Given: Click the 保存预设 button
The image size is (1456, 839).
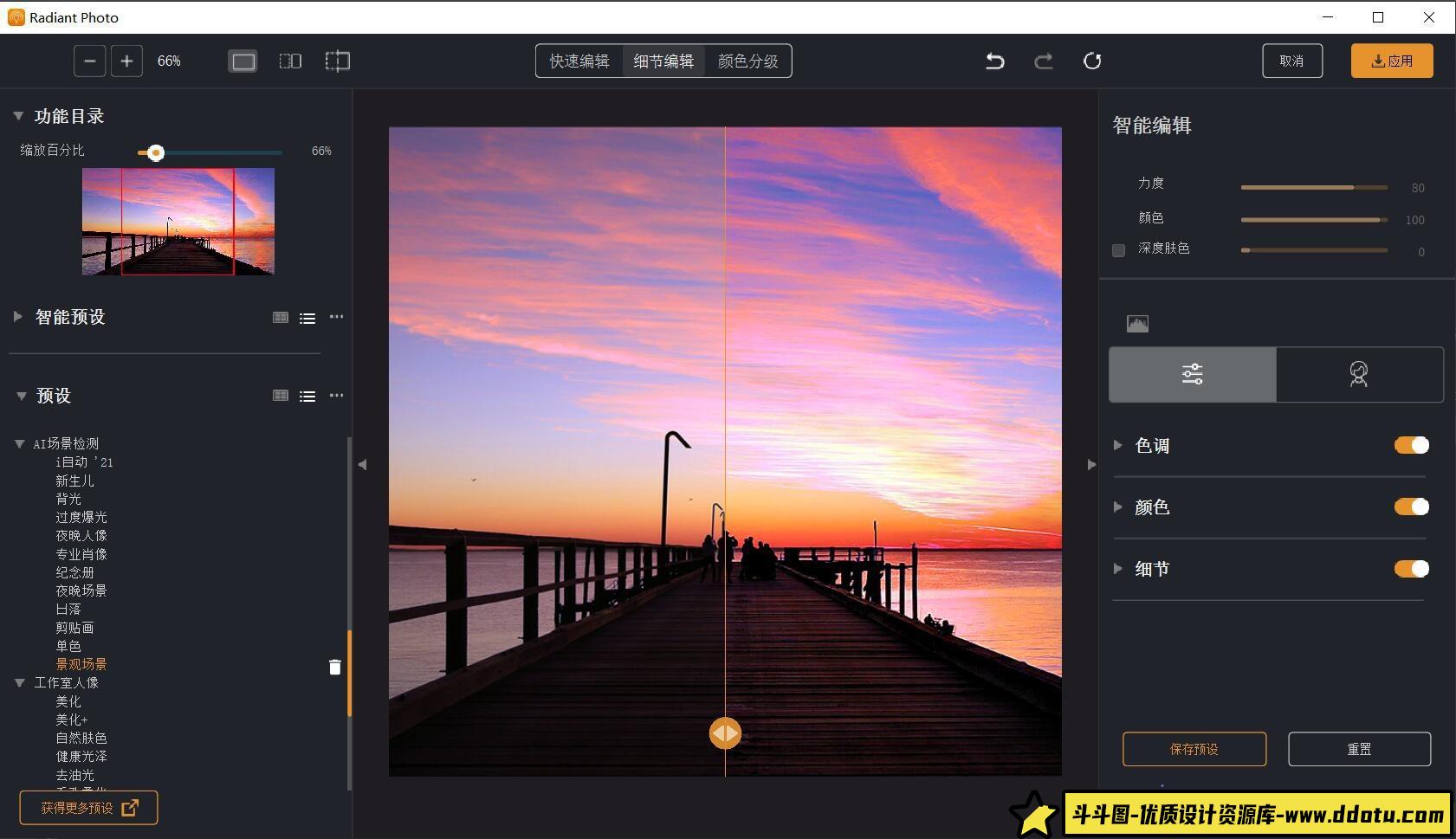Looking at the screenshot, I should 1194,749.
